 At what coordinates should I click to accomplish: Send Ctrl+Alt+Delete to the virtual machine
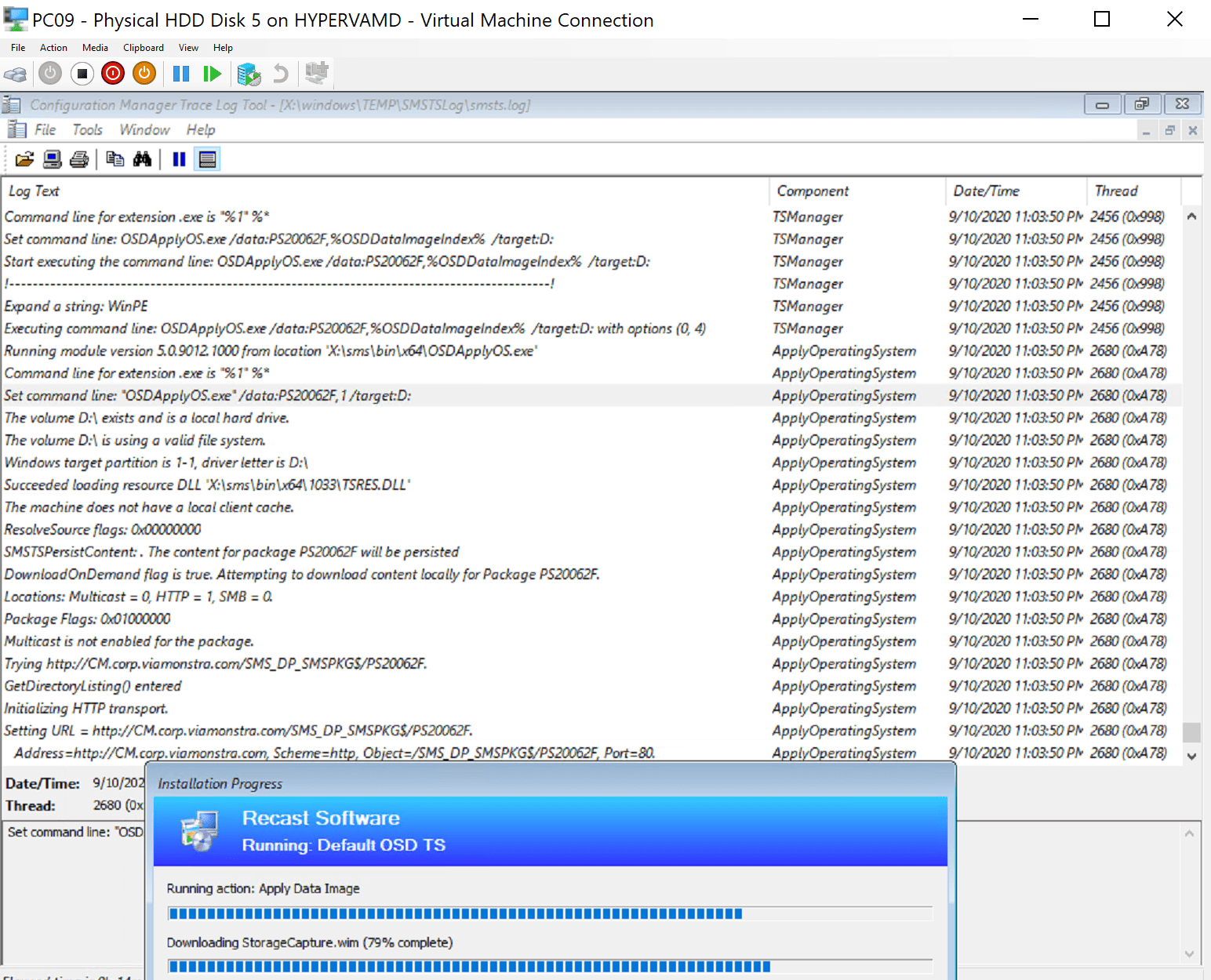16,73
